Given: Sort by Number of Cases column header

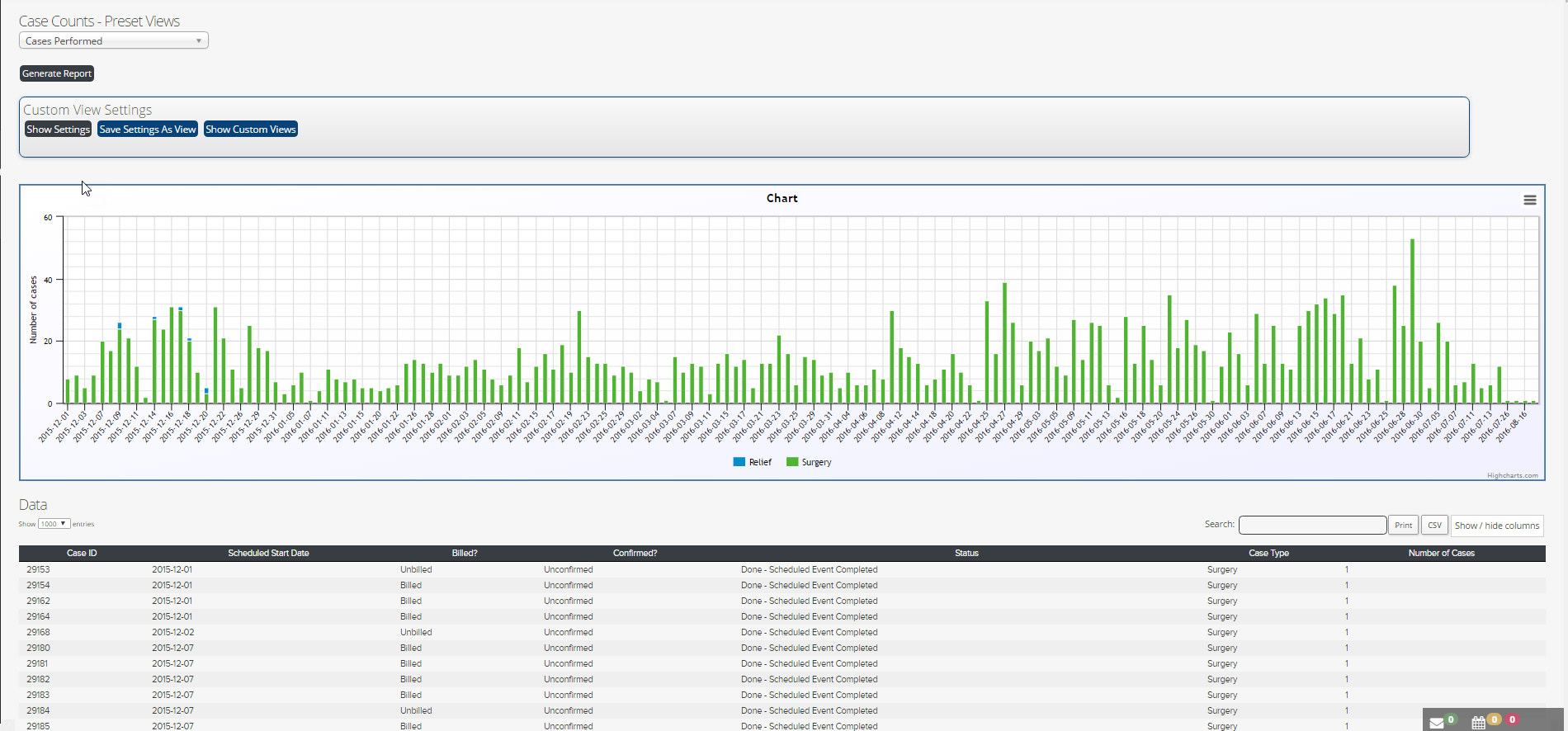Looking at the screenshot, I should pyautogui.click(x=1441, y=553).
